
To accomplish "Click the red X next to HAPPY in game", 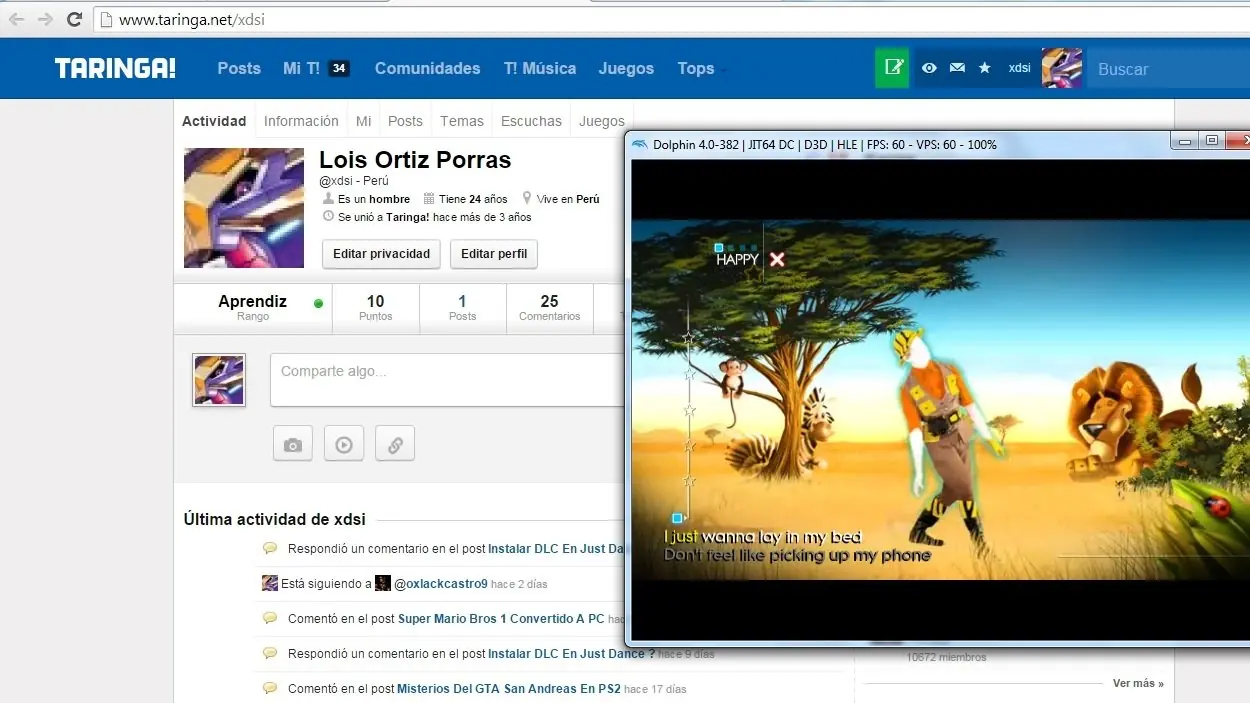I will tap(777, 259).
